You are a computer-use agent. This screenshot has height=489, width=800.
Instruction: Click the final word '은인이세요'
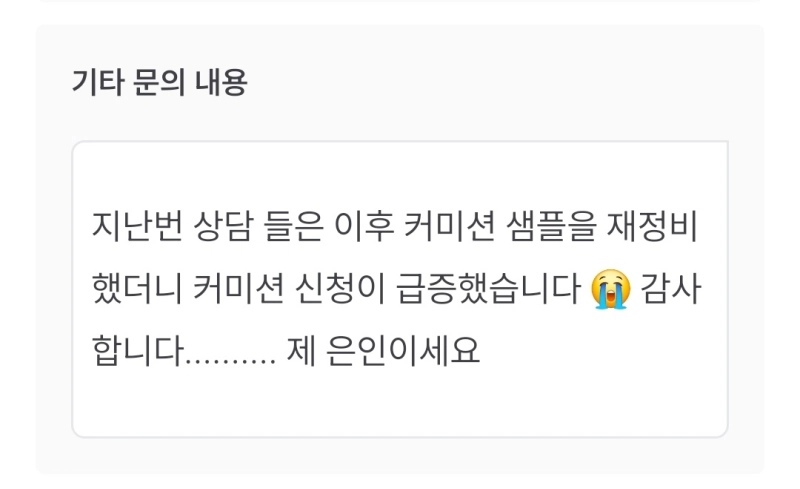403,351
